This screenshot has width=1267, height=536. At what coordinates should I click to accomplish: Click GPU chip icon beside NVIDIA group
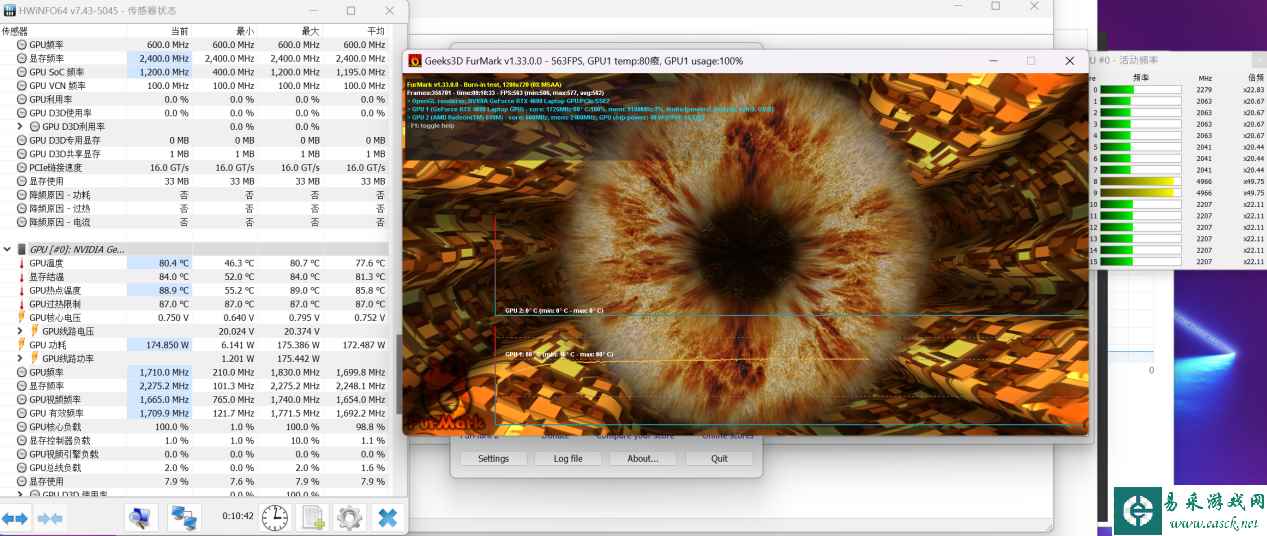click(x=21, y=249)
